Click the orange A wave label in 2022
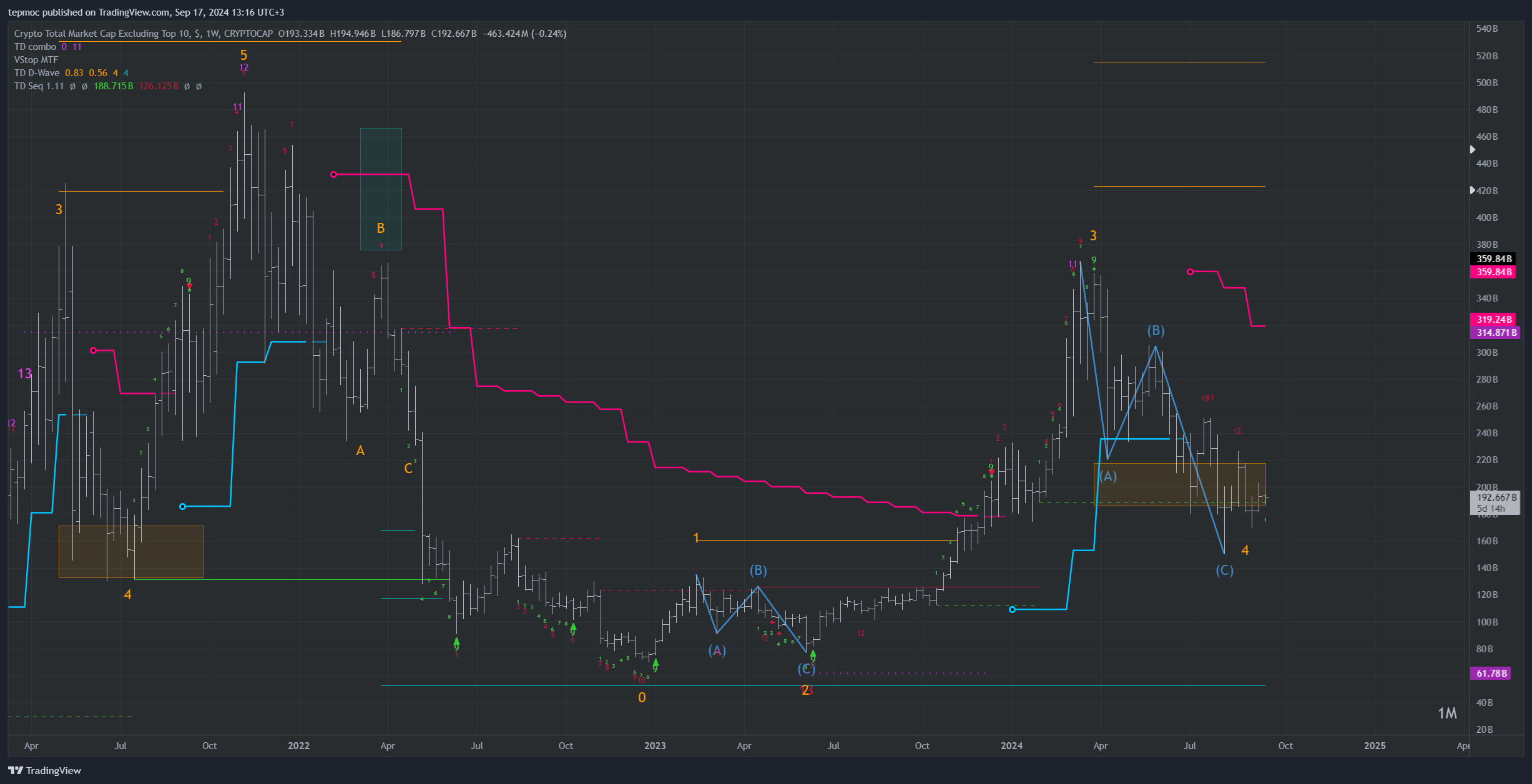 click(360, 451)
